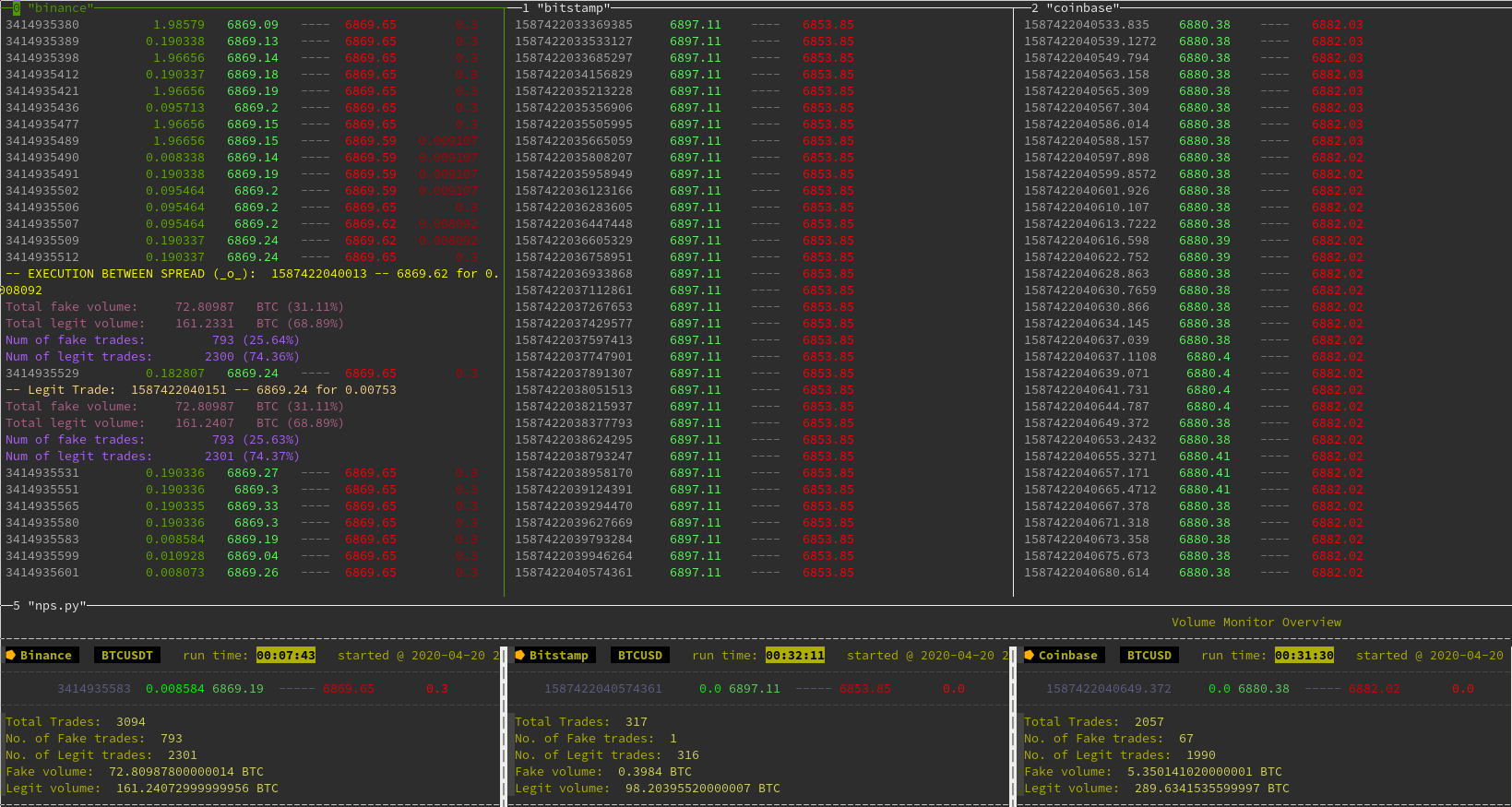Viewport: 1512px width, 807px height.
Task: Click binance trade row 3414935380
Action: tap(242, 25)
